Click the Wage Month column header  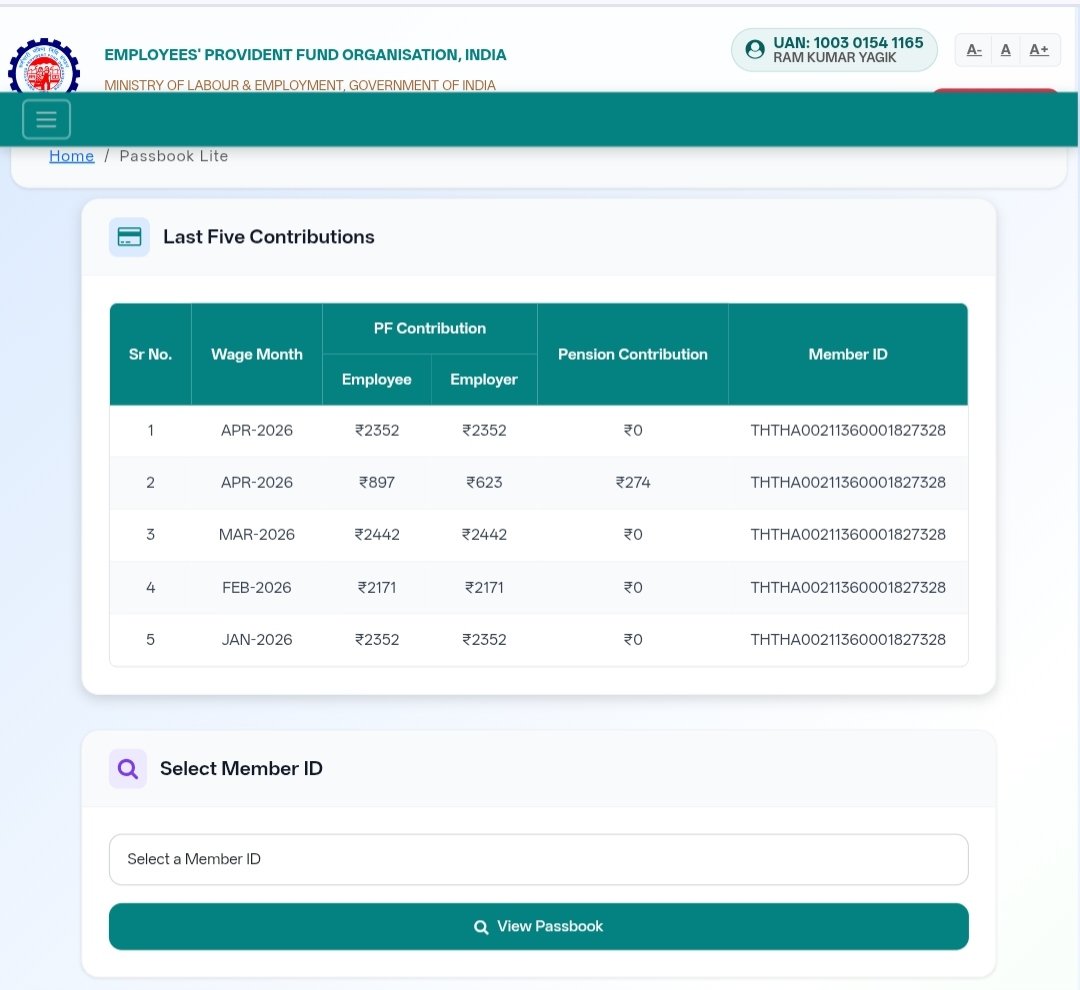pos(257,354)
